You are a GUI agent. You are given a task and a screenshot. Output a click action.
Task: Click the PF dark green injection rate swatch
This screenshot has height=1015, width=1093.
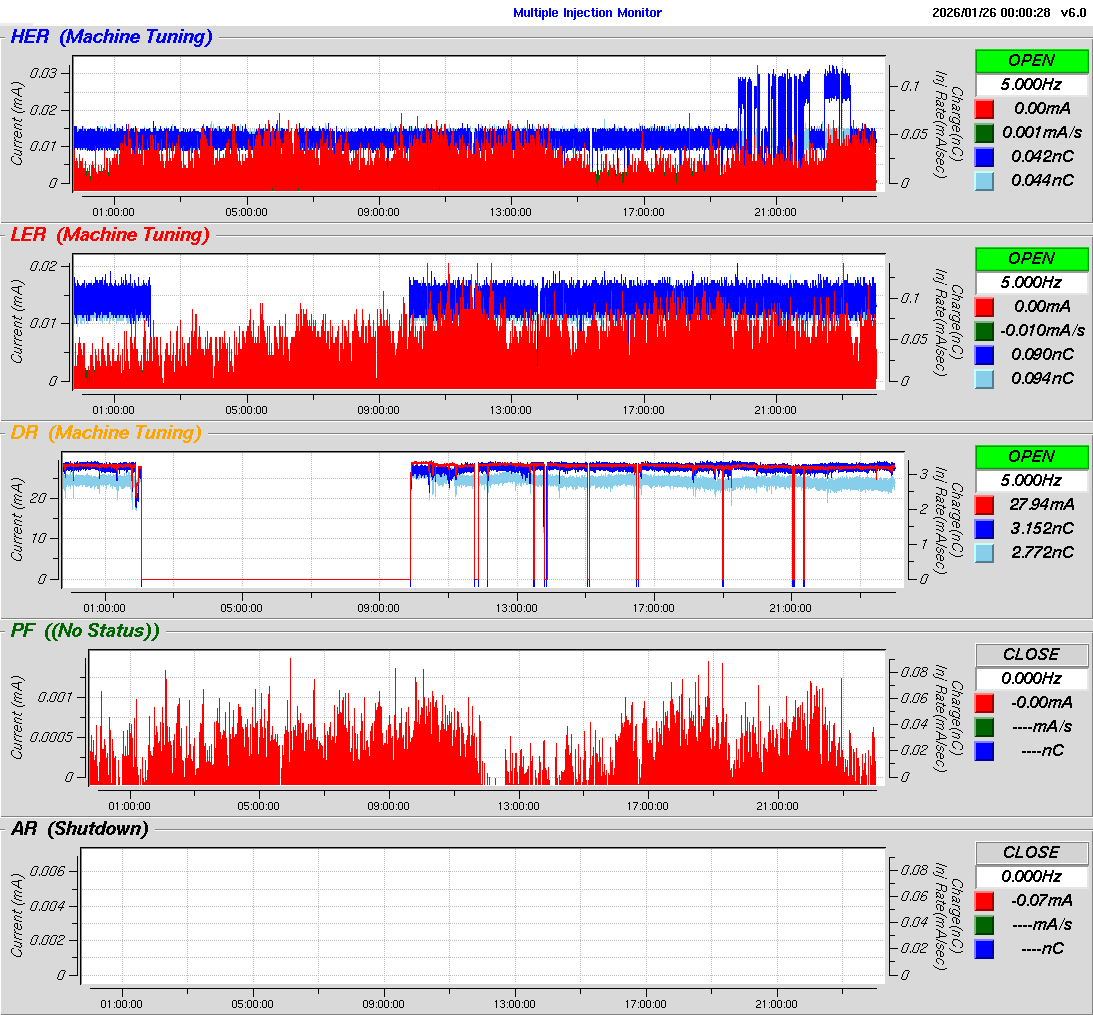pyautogui.click(x=984, y=726)
